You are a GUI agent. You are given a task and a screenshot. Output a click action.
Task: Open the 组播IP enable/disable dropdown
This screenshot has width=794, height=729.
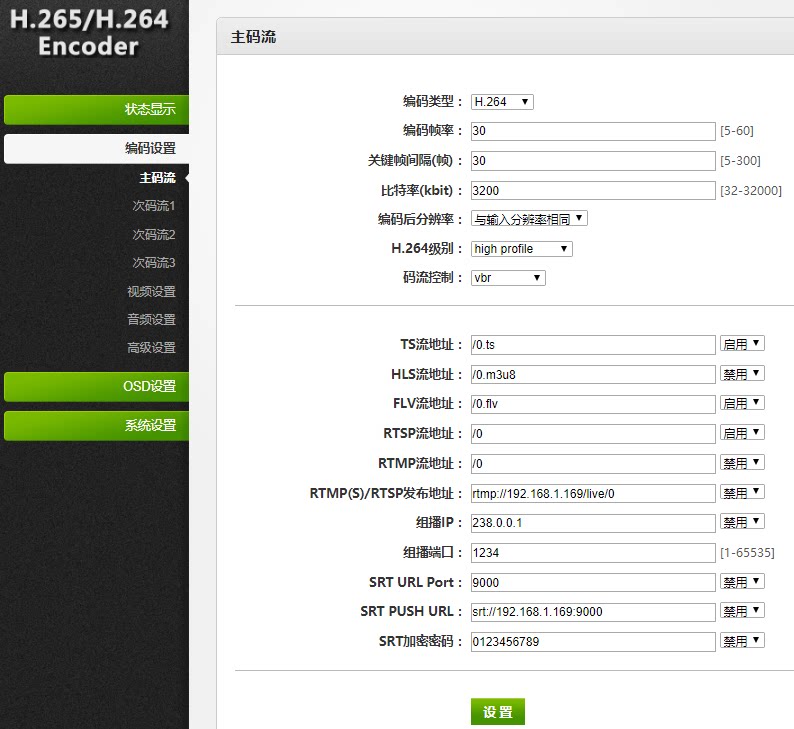[x=742, y=522]
